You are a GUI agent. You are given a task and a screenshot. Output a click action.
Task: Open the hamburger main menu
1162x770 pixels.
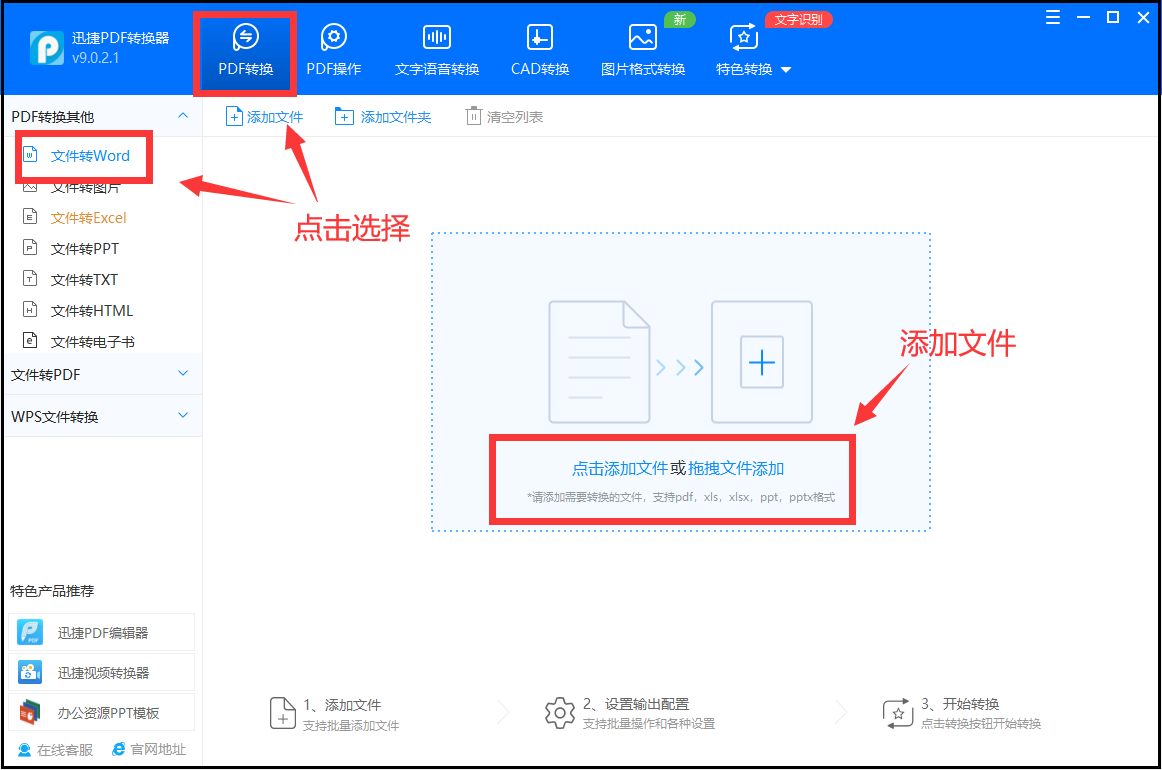[x=1052, y=18]
